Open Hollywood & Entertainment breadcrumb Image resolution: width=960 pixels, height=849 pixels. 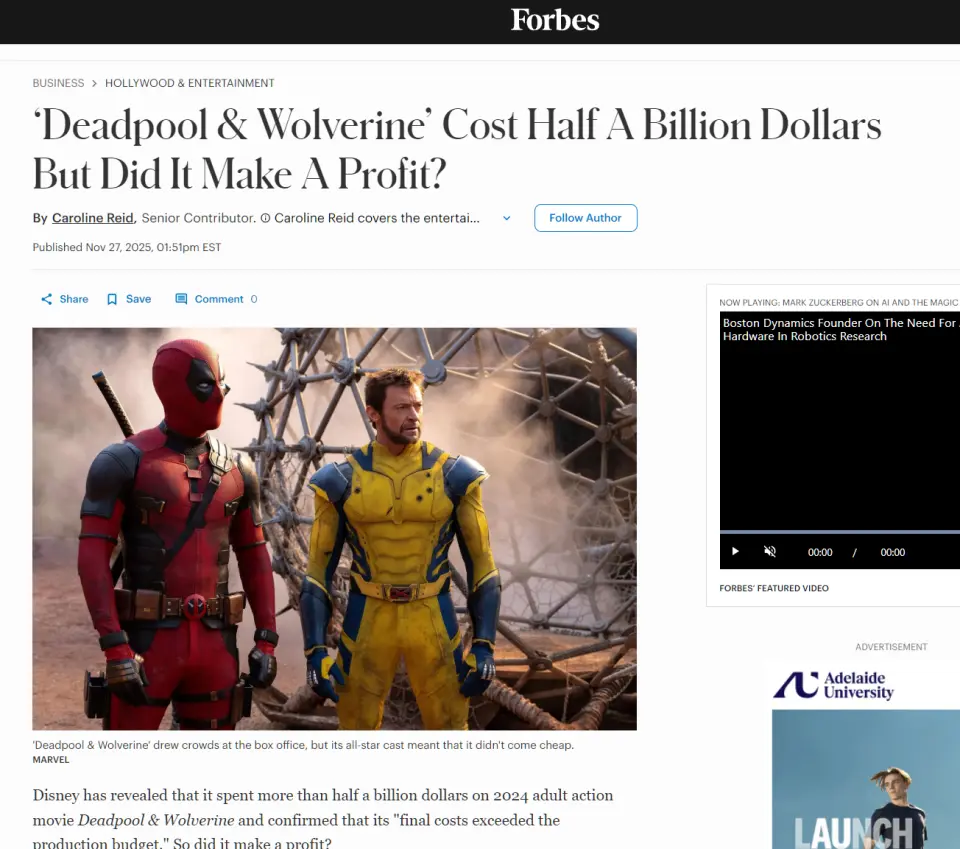190,83
